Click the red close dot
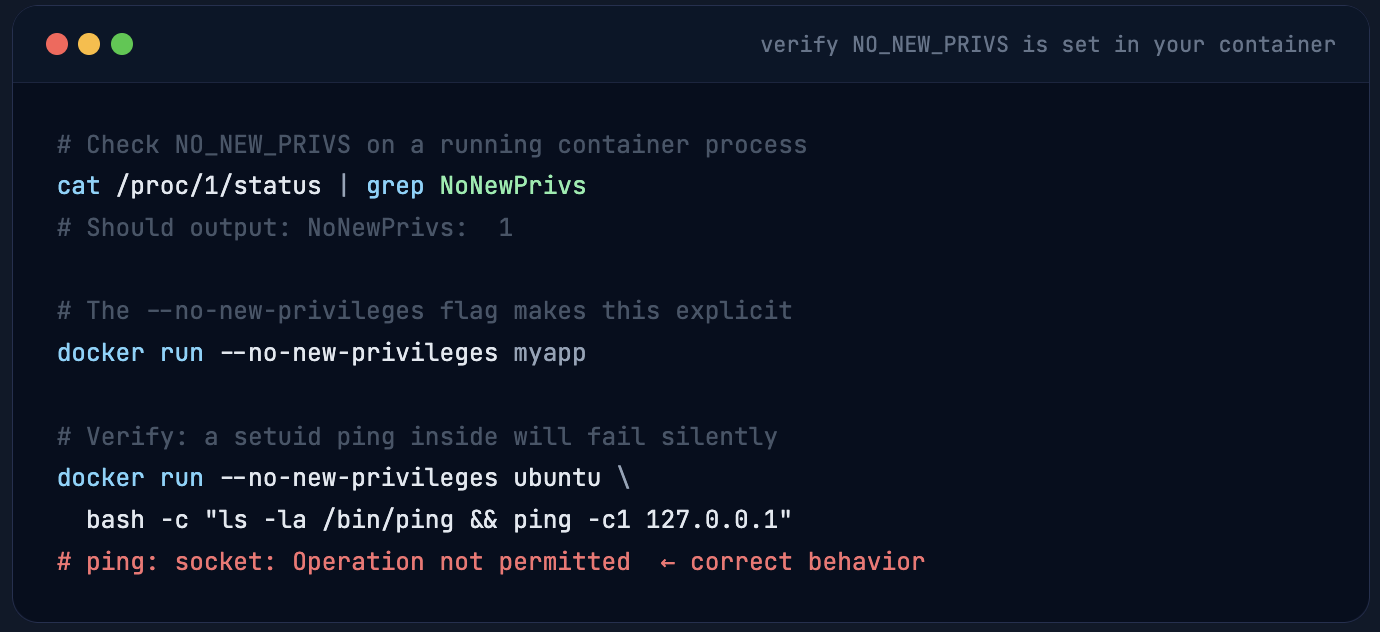This screenshot has width=1380, height=632. [x=57, y=44]
